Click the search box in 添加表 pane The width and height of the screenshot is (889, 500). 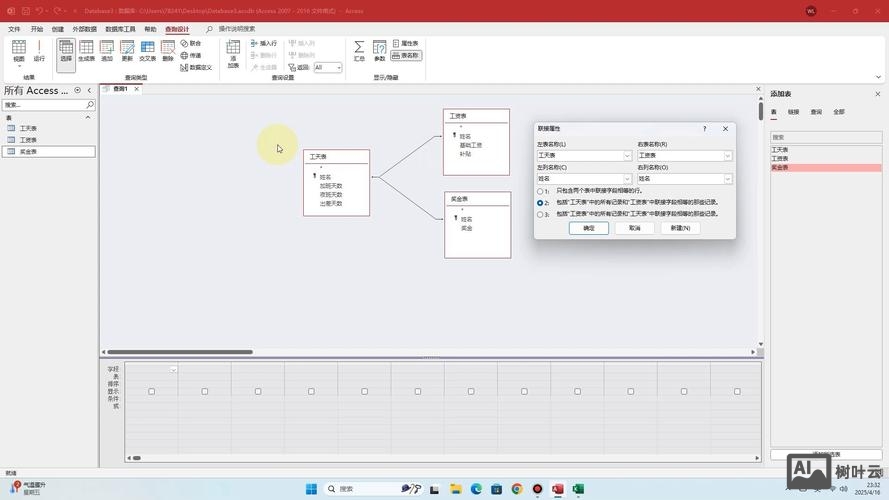click(825, 137)
